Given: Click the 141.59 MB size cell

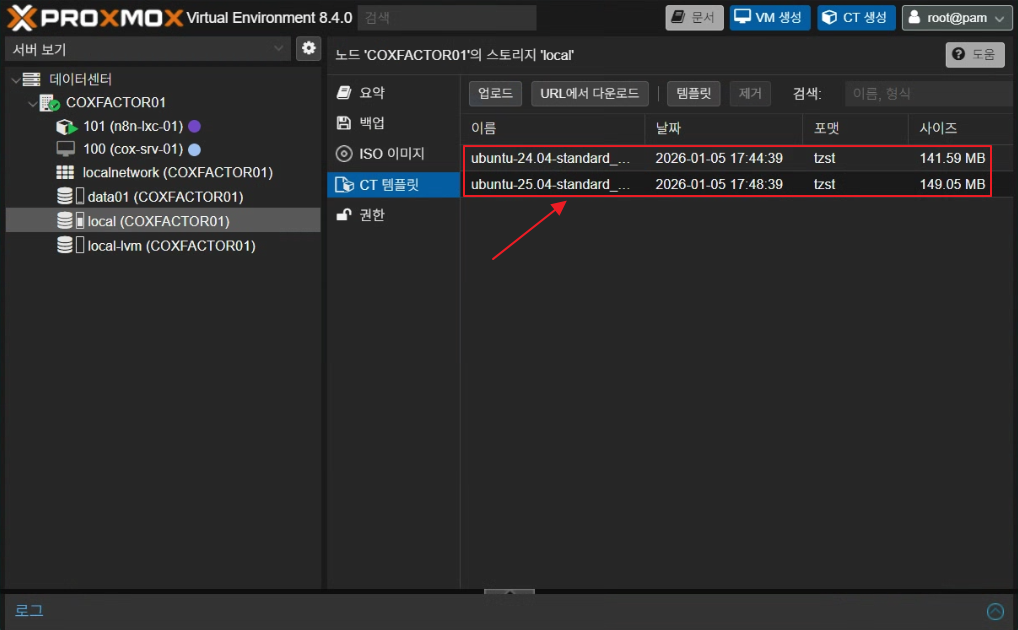Looking at the screenshot, I should click(x=952, y=158).
